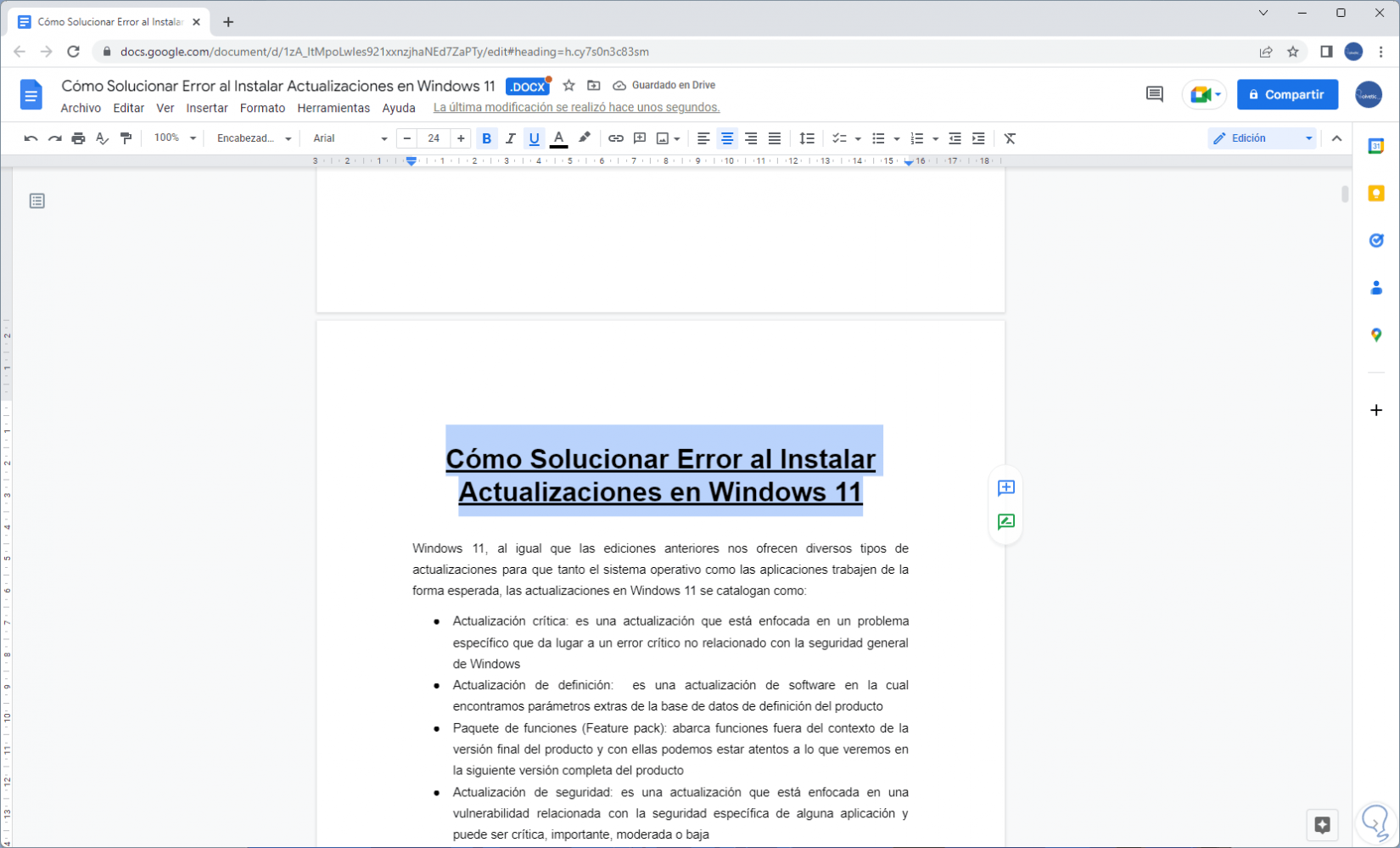Open Google Keep in side panel
1400x848 pixels.
coord(1375,194)
